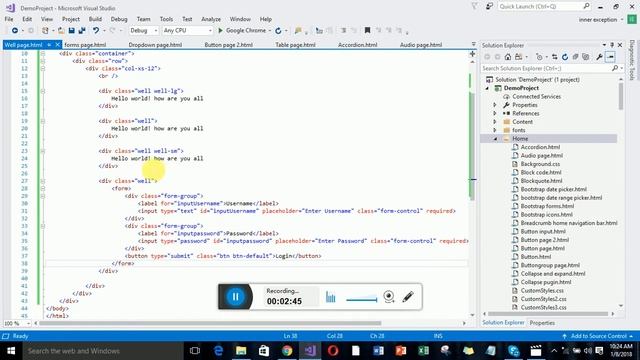Start debugging with Google Chrome
Image resolution: width=640 pixels, height=360 pixels.
pyautogui.click(x=242, y=31)
